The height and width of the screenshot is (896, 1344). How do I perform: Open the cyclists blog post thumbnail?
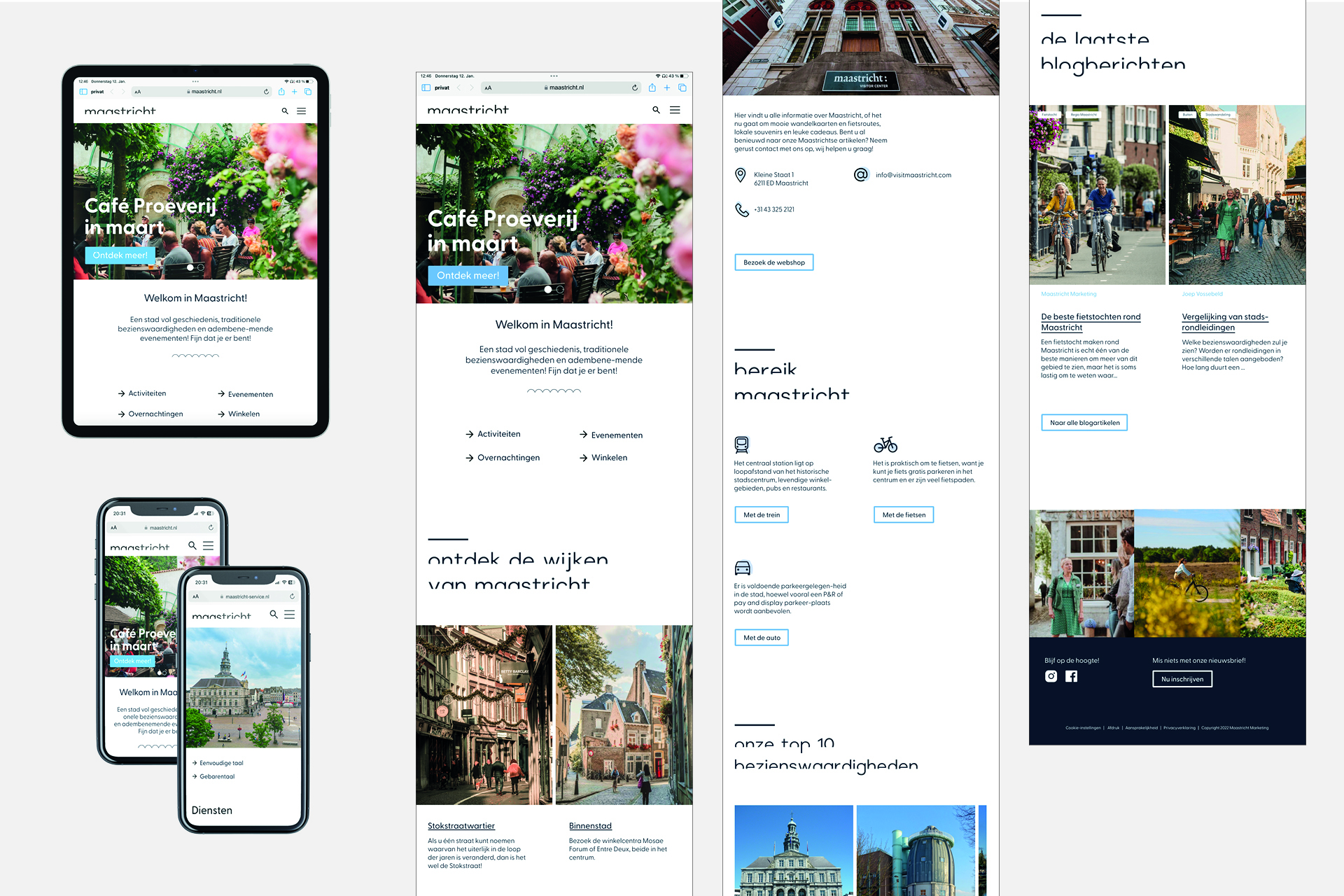(1097, 195)
